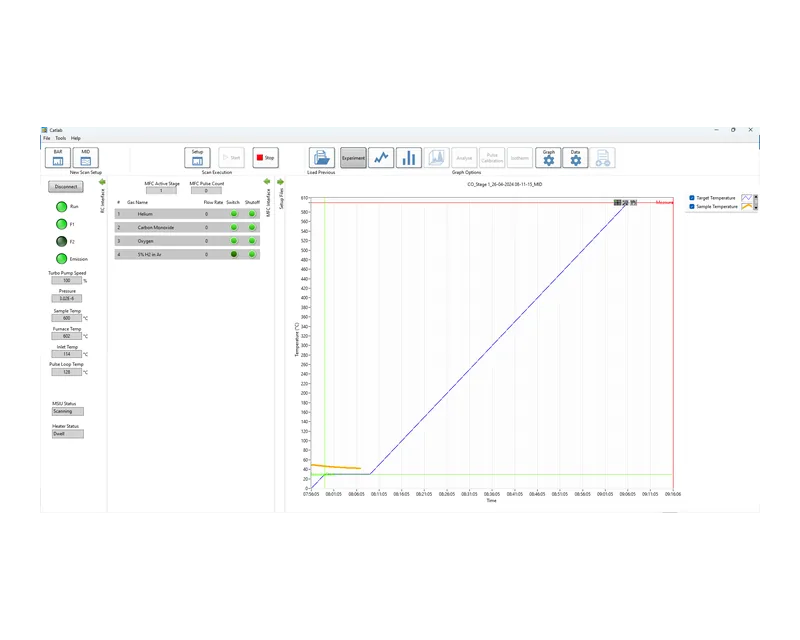This screenshot has width=800, height=640.
Task: Toggle the Helium Switch LED
Action: 234,214
